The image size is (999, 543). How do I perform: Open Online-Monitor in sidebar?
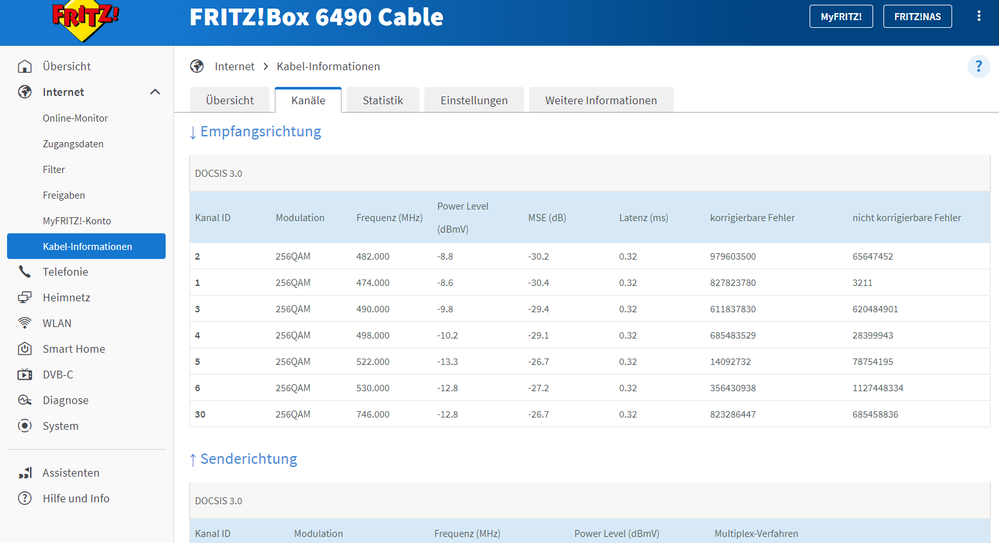[x=75, y=118]
